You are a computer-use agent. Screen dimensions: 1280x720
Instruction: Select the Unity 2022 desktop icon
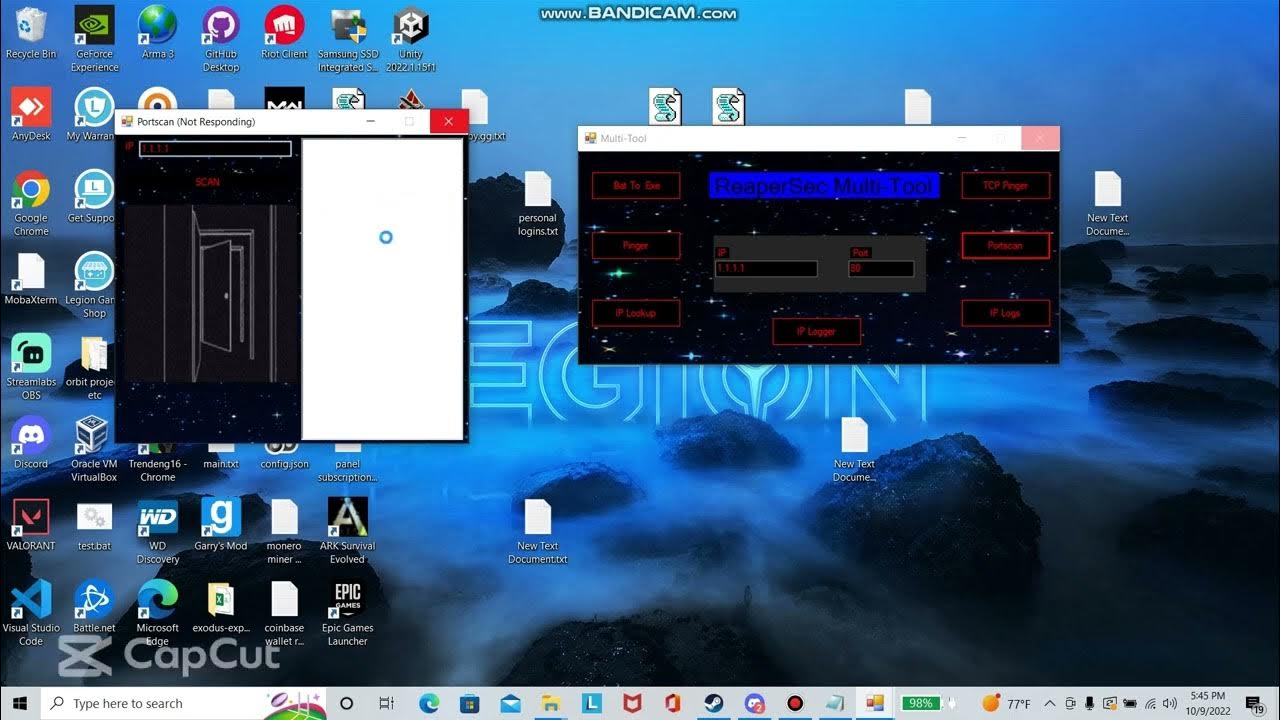tap(411, 38)
